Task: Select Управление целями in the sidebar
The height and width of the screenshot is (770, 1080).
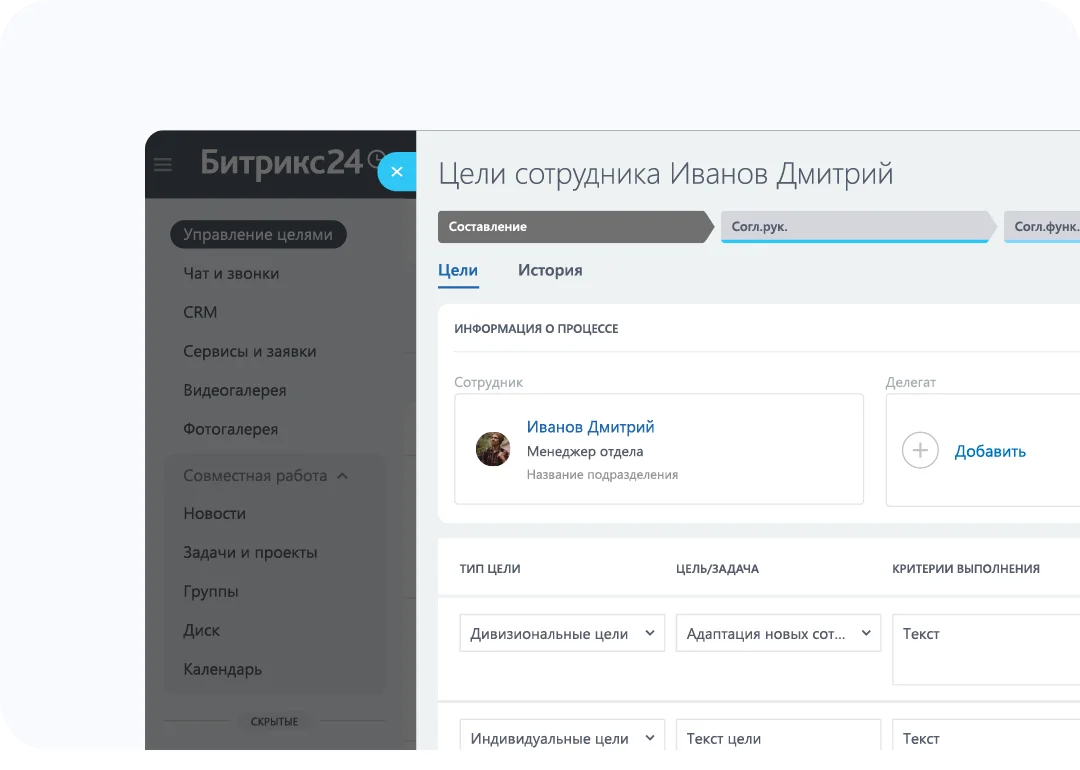Action: (257, 234)
